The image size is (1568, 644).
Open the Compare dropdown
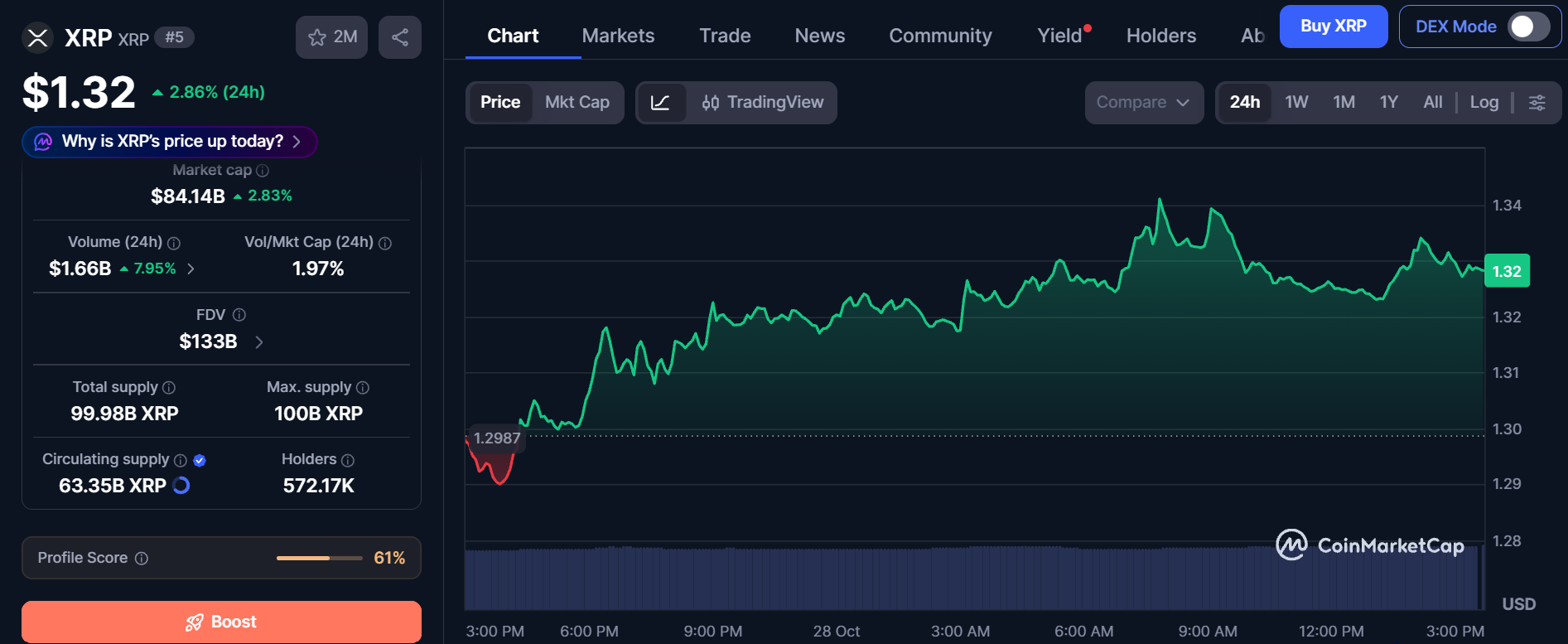point(1144,103)
